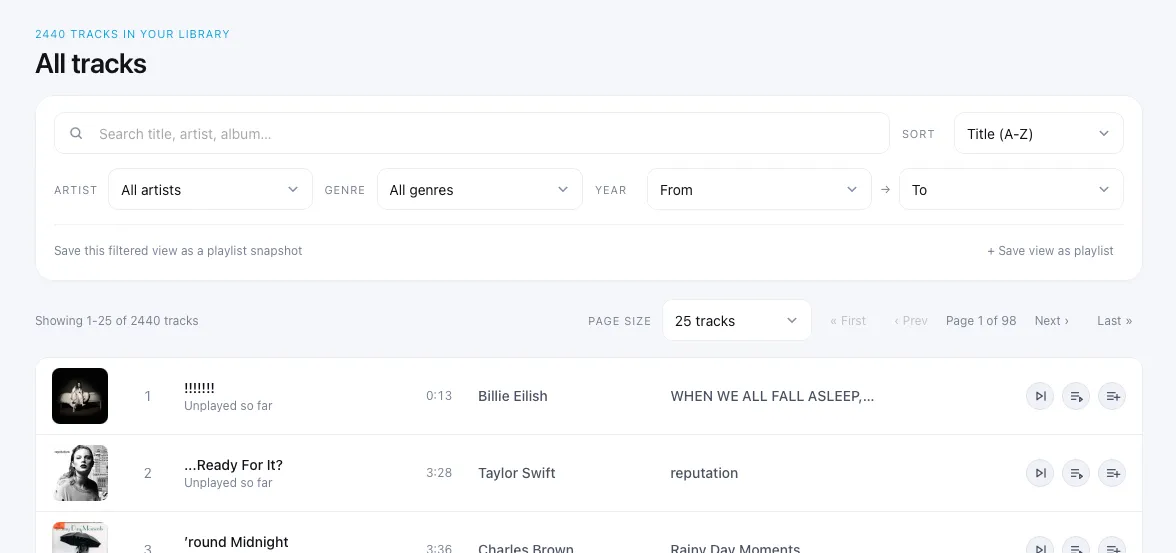Click the search magnifier icon
This screenshot has height=553, width=1176.
(x=76, y=134)
